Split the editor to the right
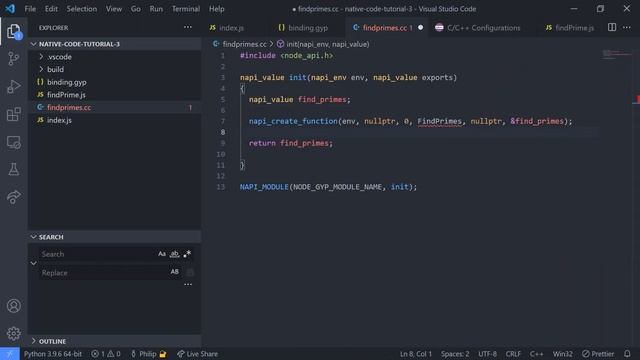640x360 pixels. (612, 27)
